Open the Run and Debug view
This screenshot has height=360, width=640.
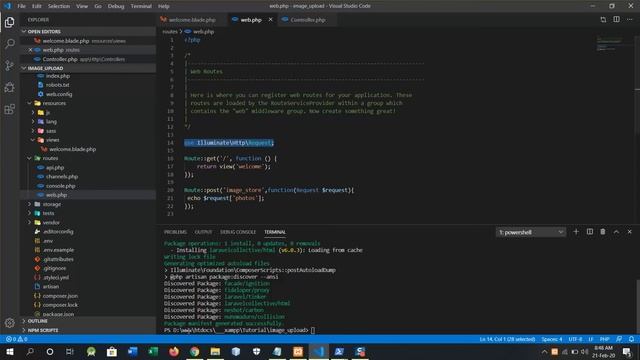[x=9, y=87]
